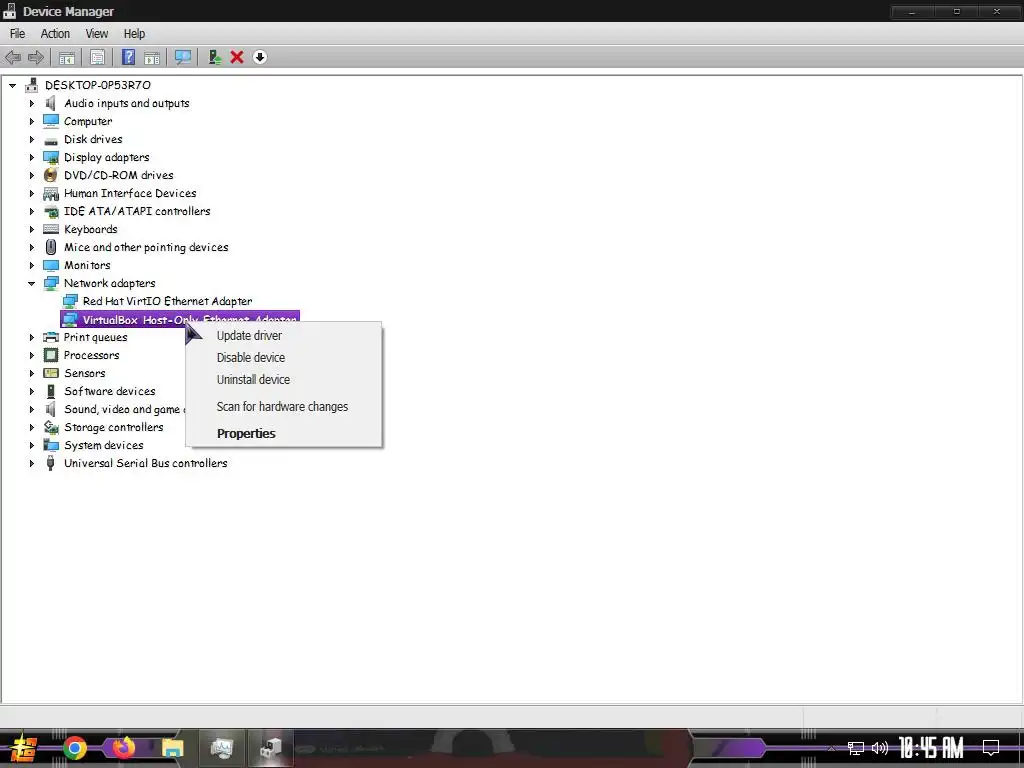Open the notification center icon

pyautogui.click(x=991, y=748)
